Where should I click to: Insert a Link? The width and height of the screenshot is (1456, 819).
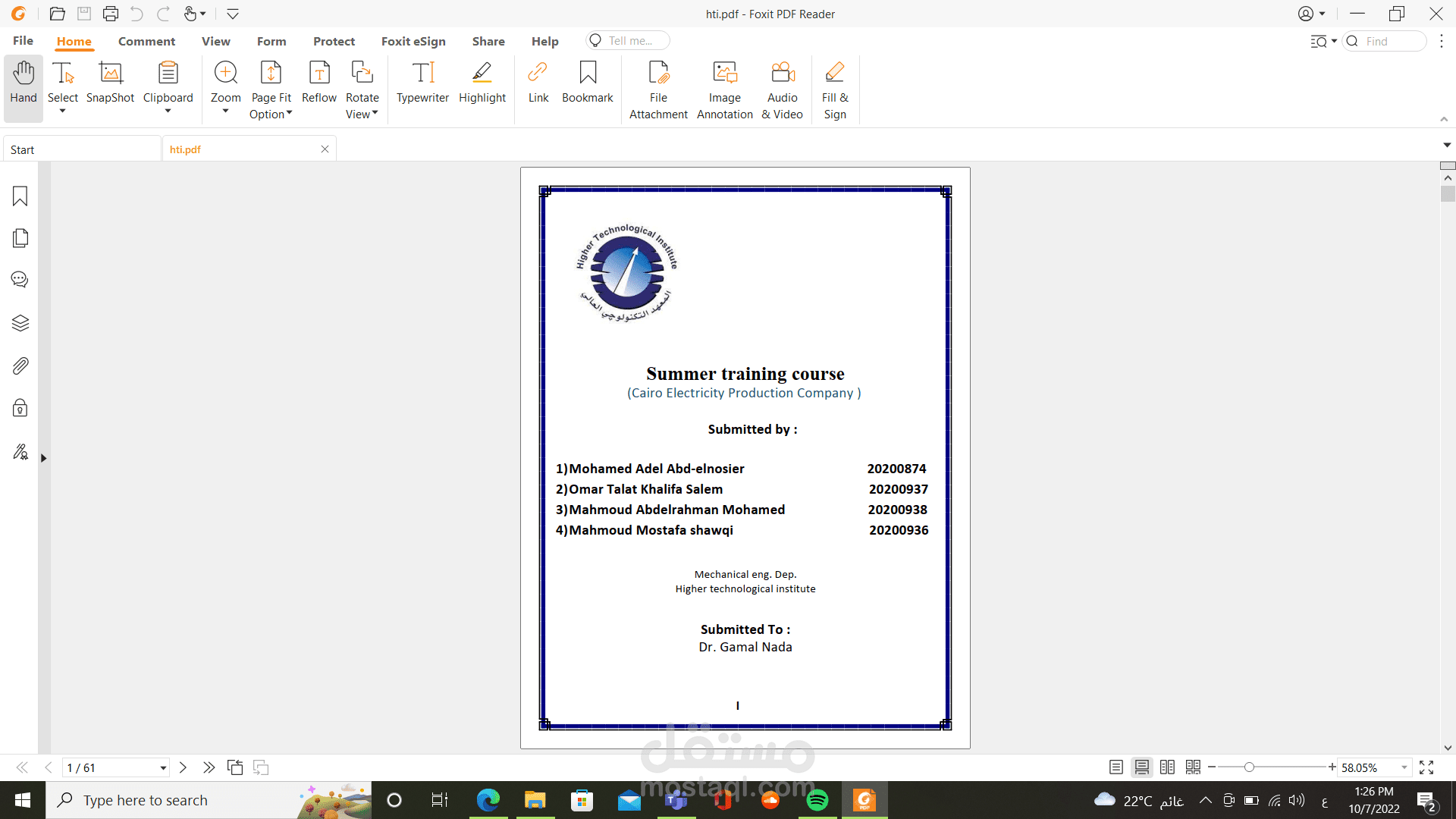(538, 83)
